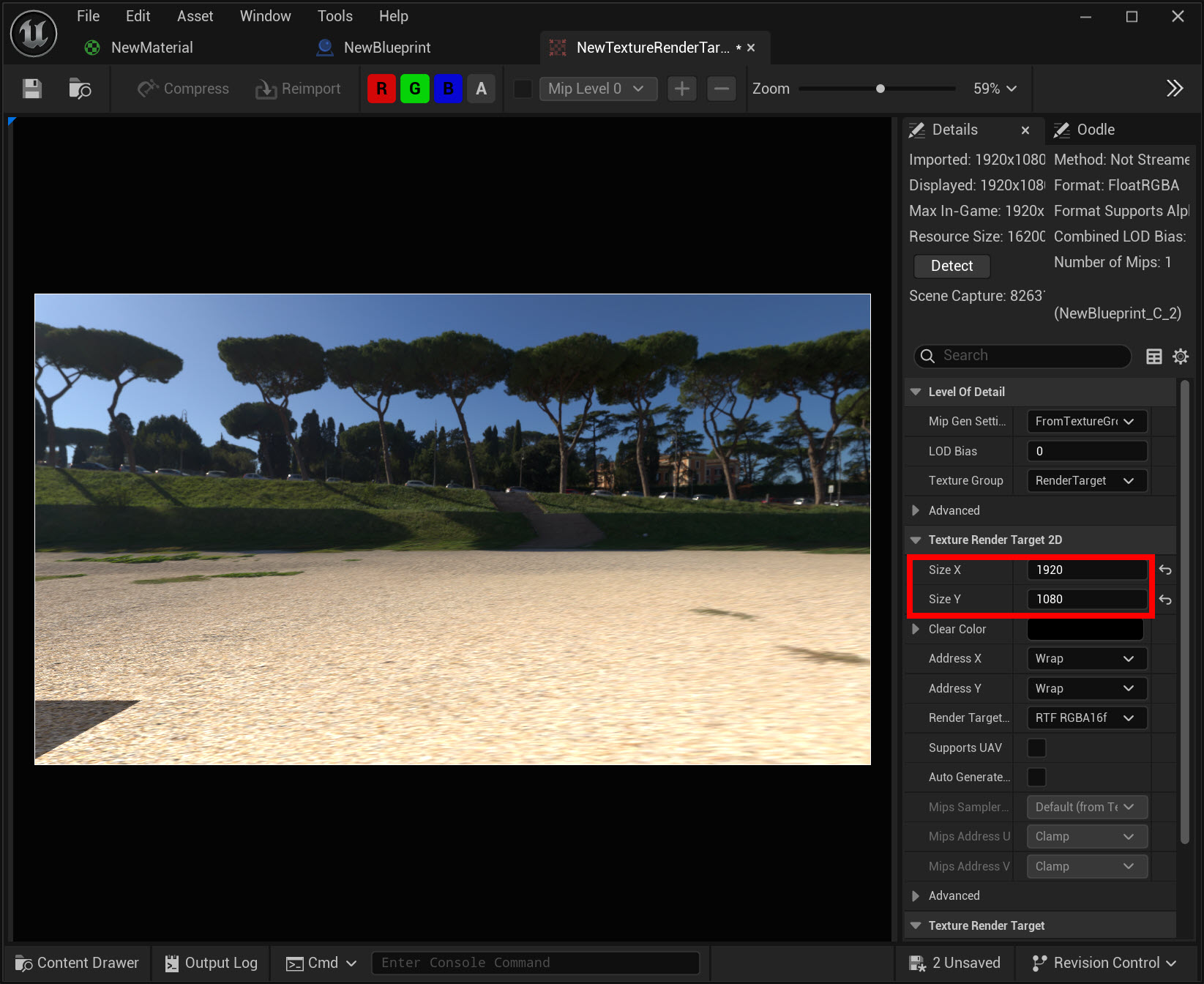Open the Address X Wrap dropdown
Image resolution: width=1204 pixels, height=984 pixels.
tap(1086, 658)
